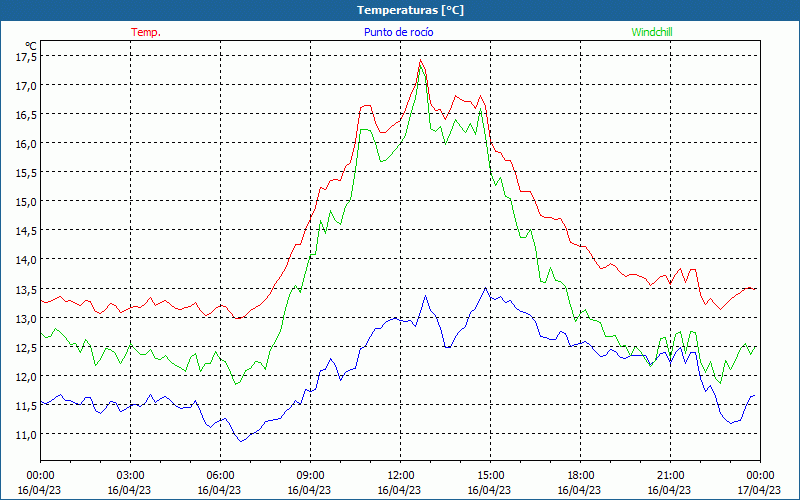This screenshot has height=500, width=800.
Task: Click the "18:00" time label
Action: [x=580, y=476]
